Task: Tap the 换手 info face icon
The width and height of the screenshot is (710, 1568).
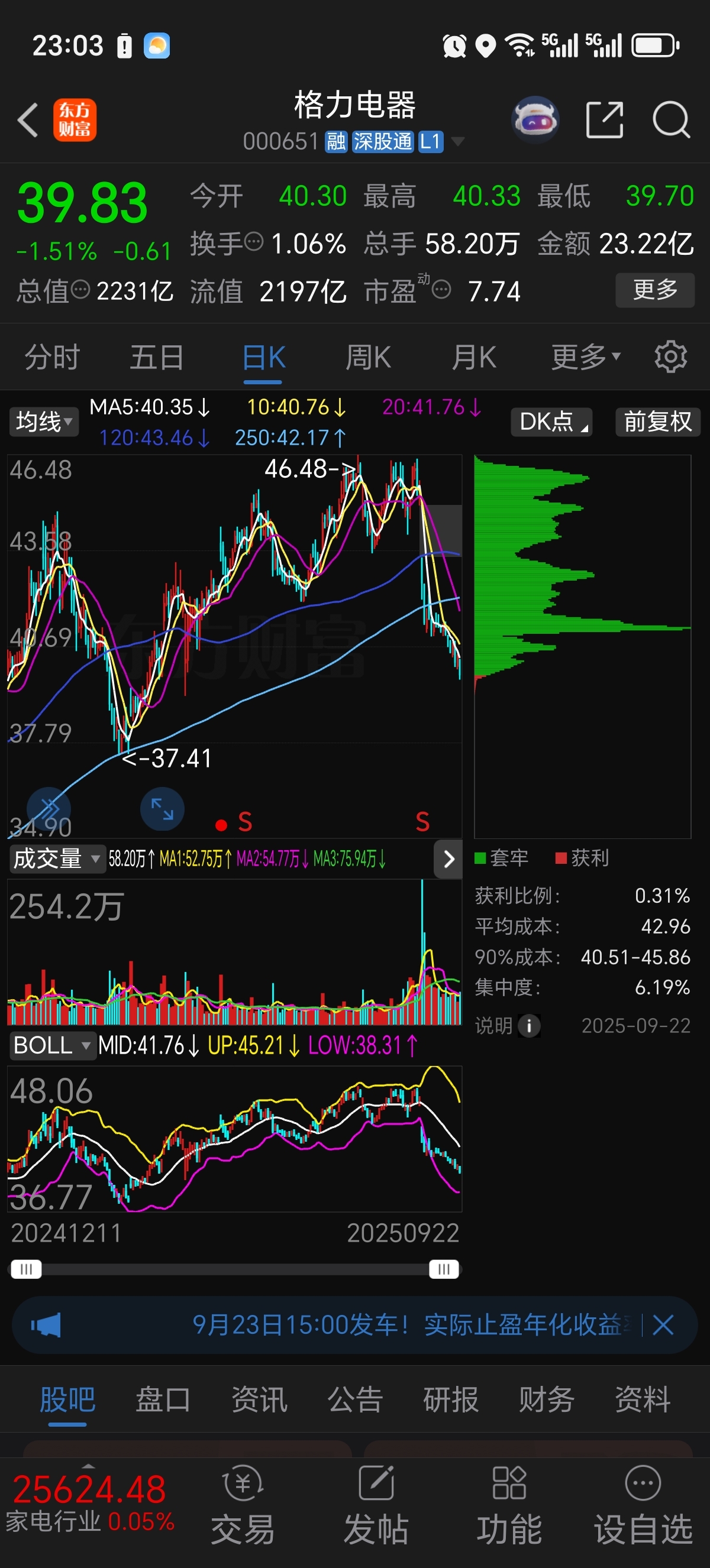Action: 254,242
